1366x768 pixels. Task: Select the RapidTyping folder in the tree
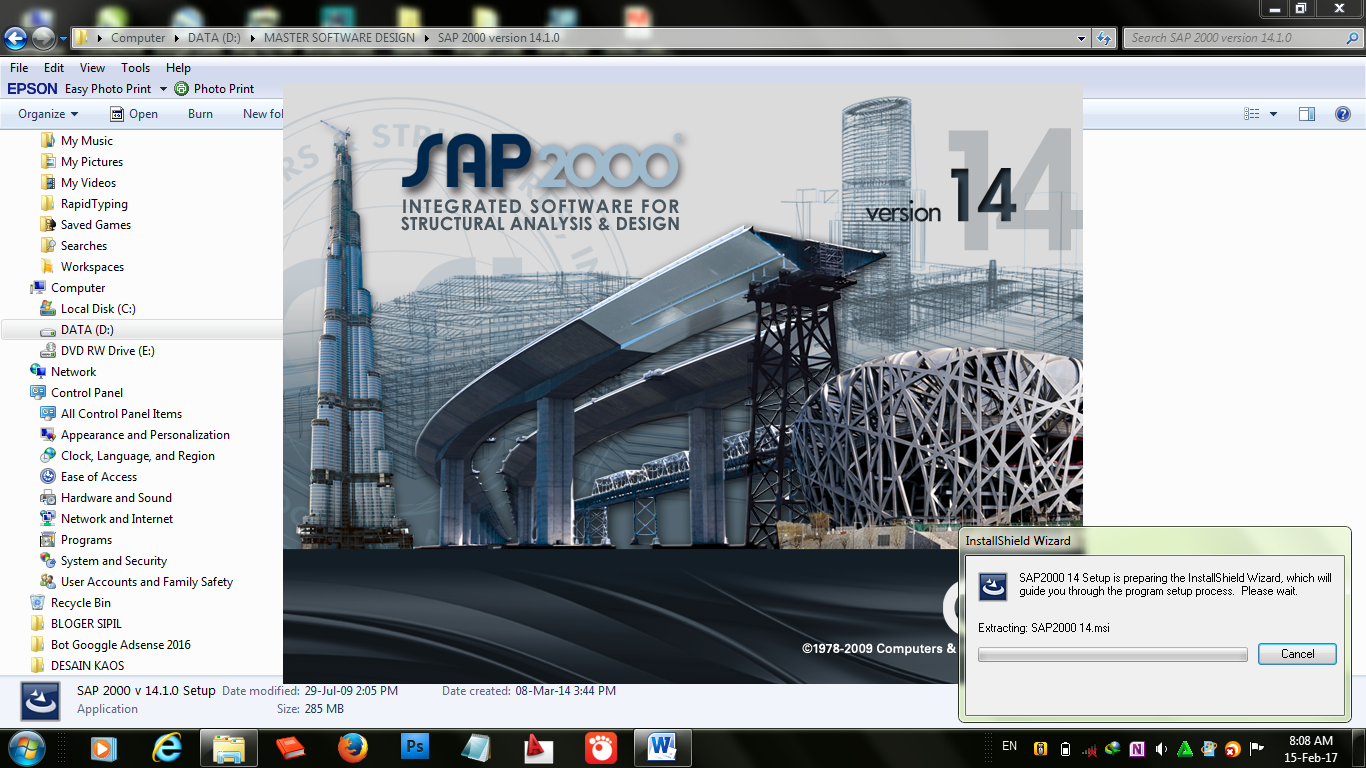[94, 204]
